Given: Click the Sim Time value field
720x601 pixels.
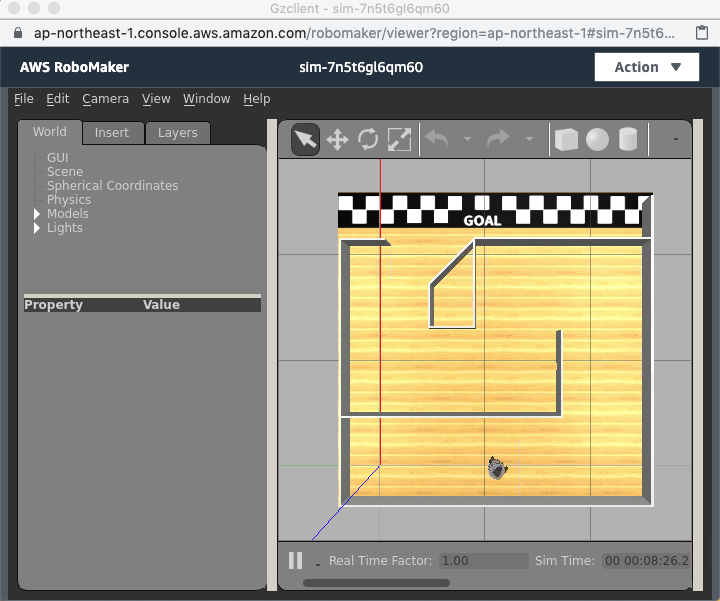Looking at the screenshot, I should [646, 561].
